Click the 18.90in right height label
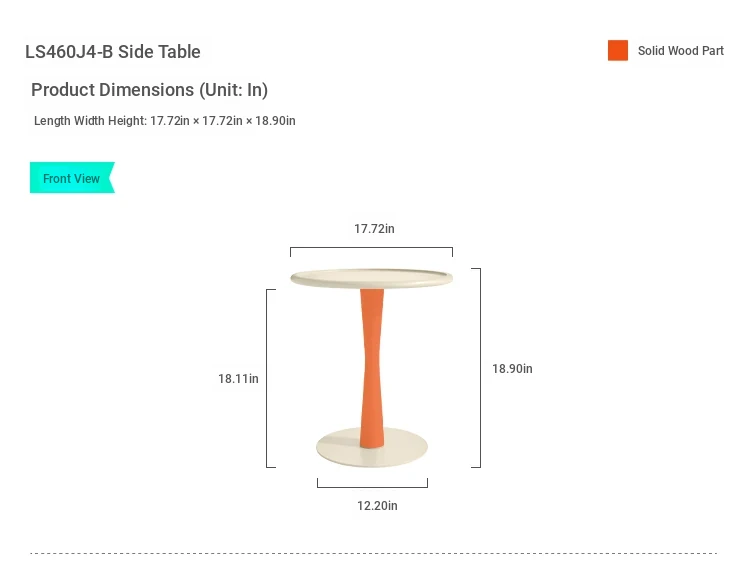 click(512, 369)
